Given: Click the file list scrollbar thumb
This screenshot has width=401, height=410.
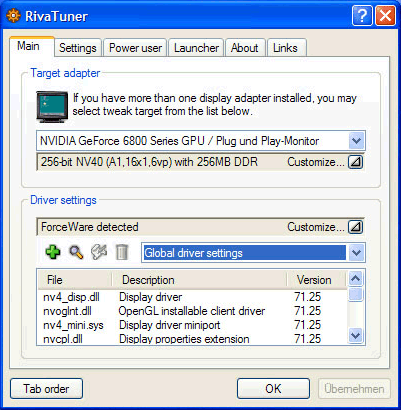Looking at the screenshot, I should click(x=355, y=294).
